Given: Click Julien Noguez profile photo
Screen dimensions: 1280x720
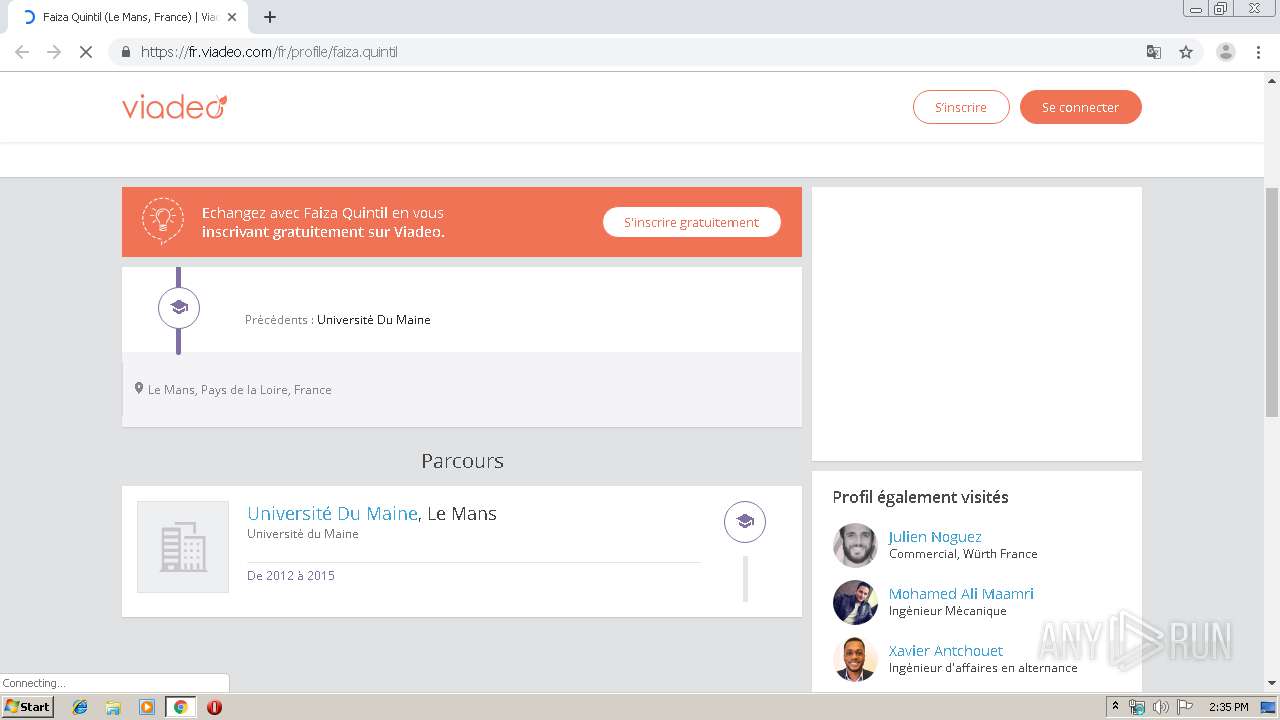Looking at the screenshot, I should coord(855,545).
